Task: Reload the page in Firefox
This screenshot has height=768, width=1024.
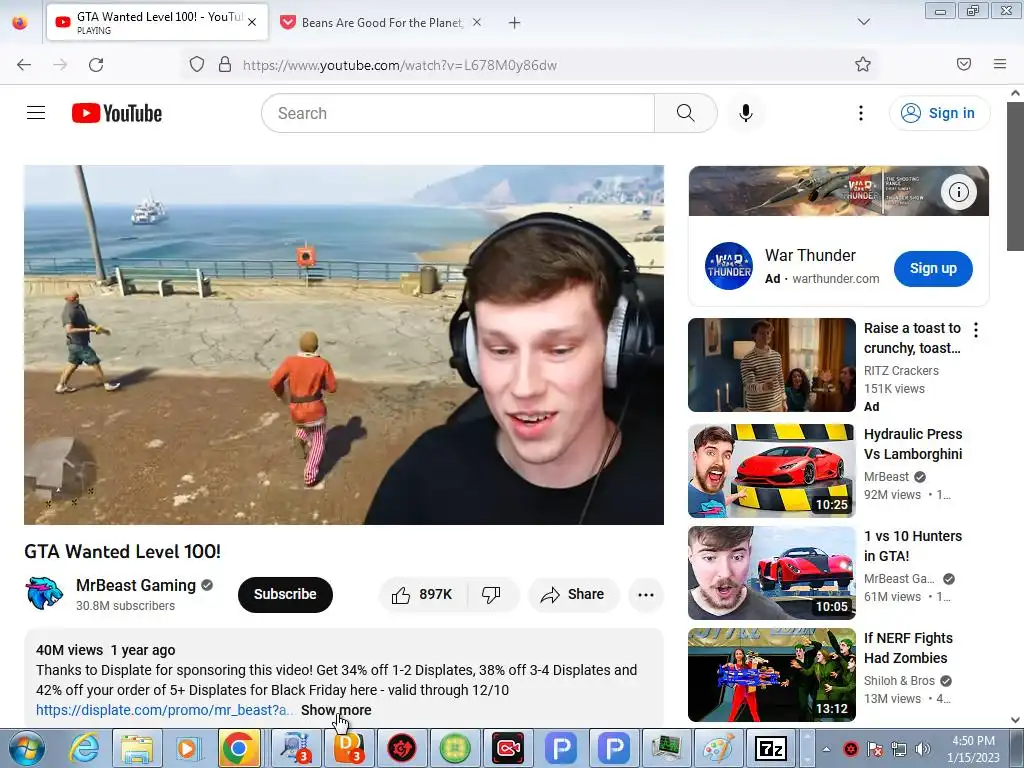Action: point(96,65)
